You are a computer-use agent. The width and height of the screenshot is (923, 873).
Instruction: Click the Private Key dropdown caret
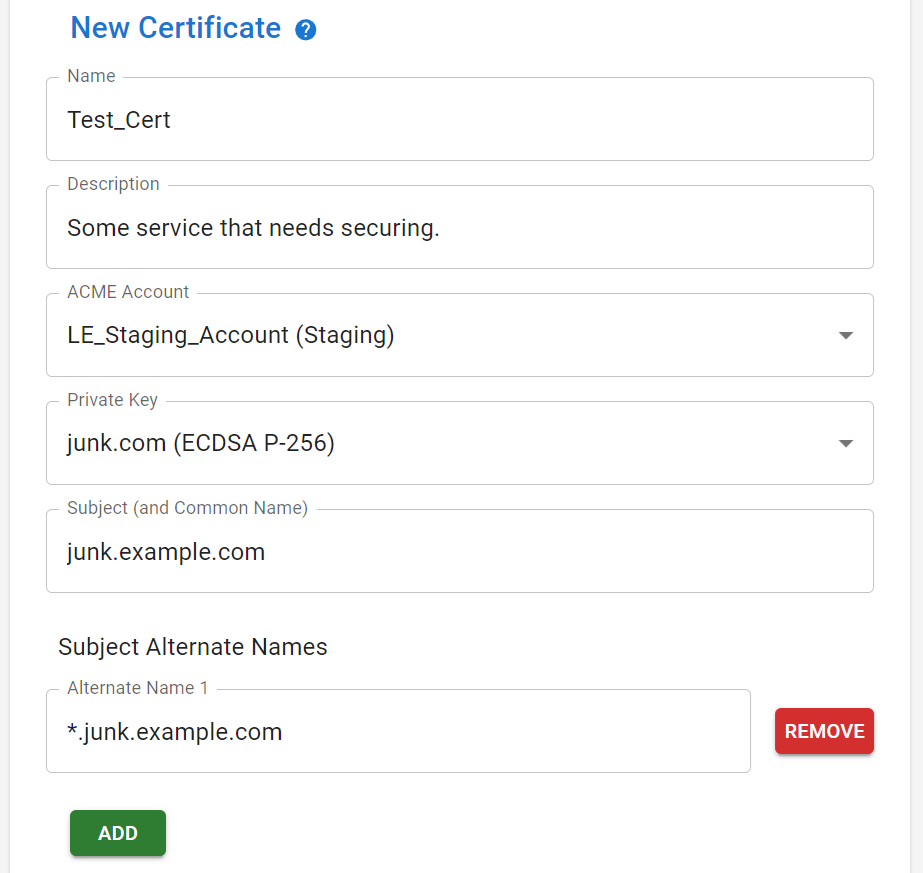pyautogui.click(x=844, y=443)
